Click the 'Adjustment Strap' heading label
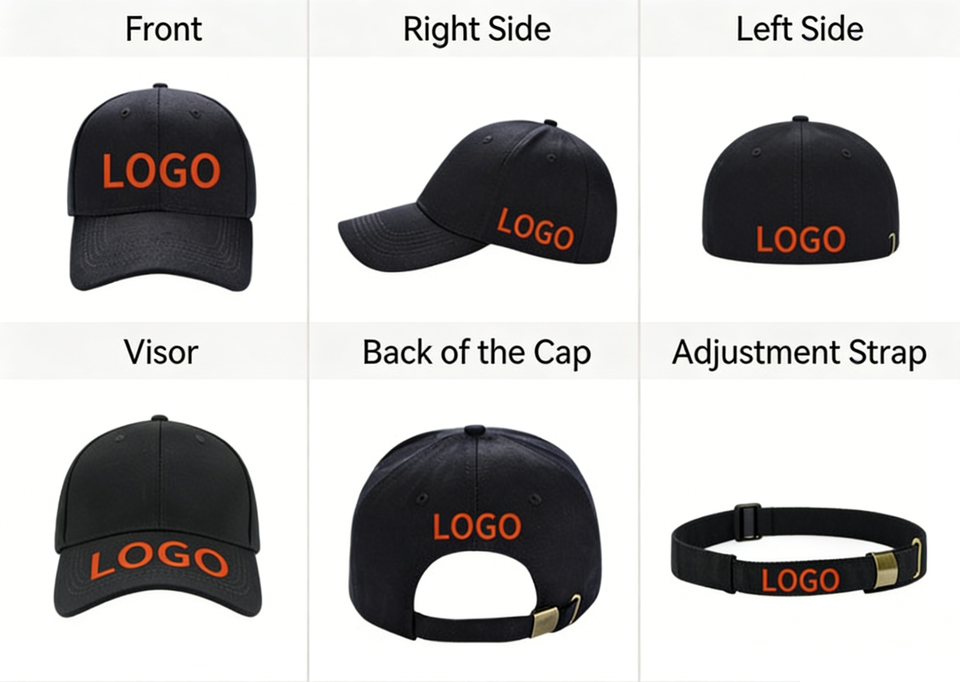This screenshot has height=682, width=960. click(799, 353)
